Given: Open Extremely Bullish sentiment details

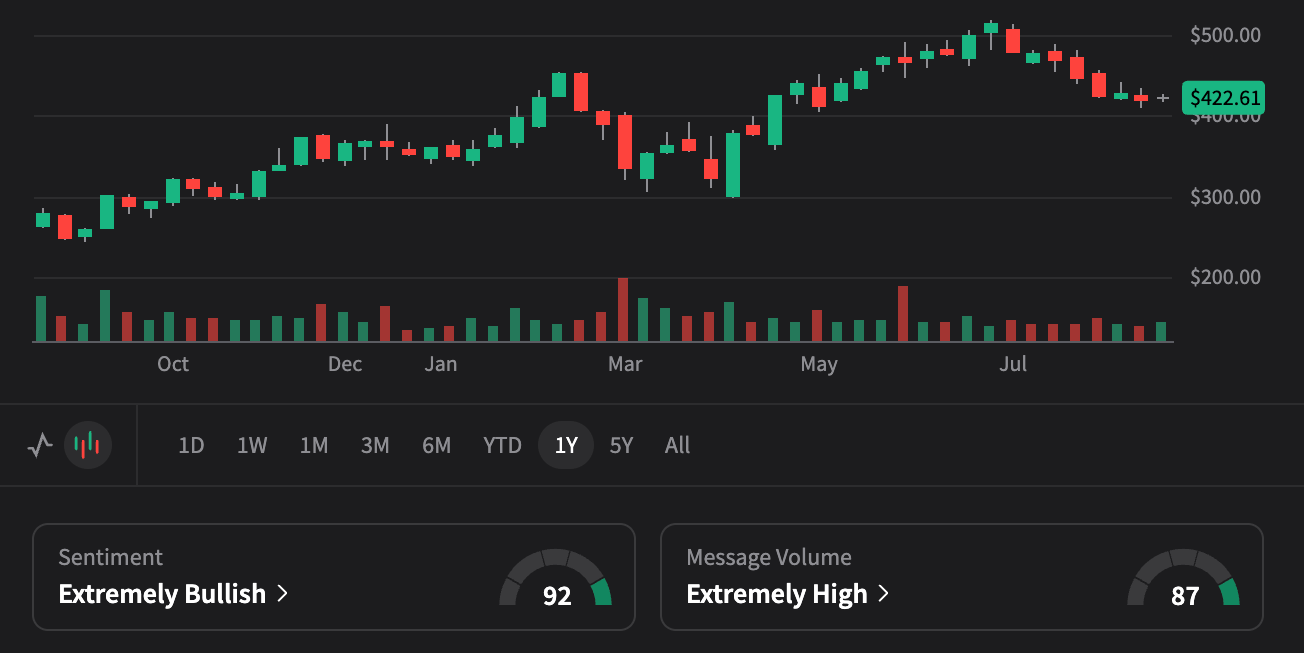Looking at the screenshot, I should (x=334, y=577).
